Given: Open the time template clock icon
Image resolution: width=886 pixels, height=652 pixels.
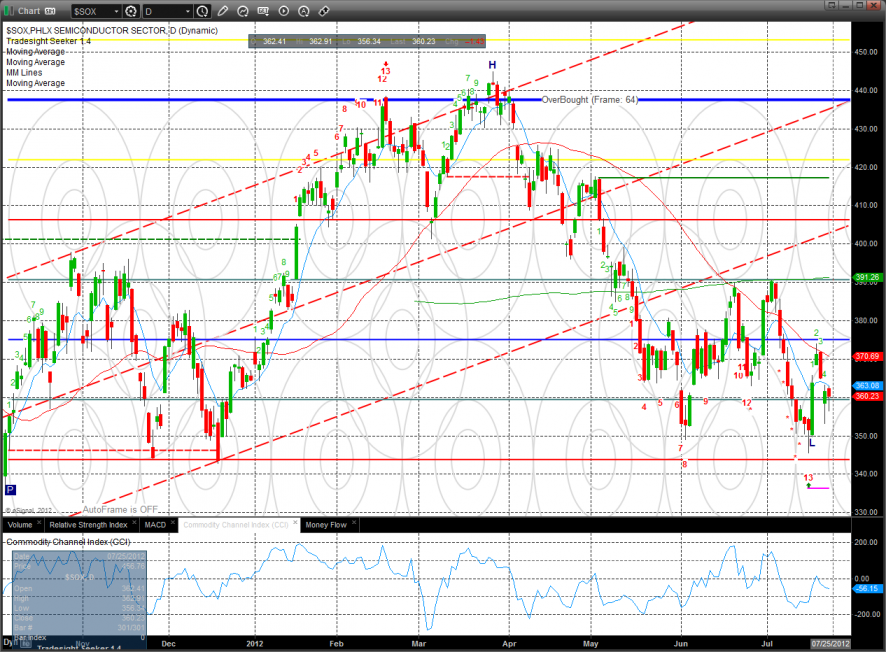Looking at the screenshot, I should (202, 11).
